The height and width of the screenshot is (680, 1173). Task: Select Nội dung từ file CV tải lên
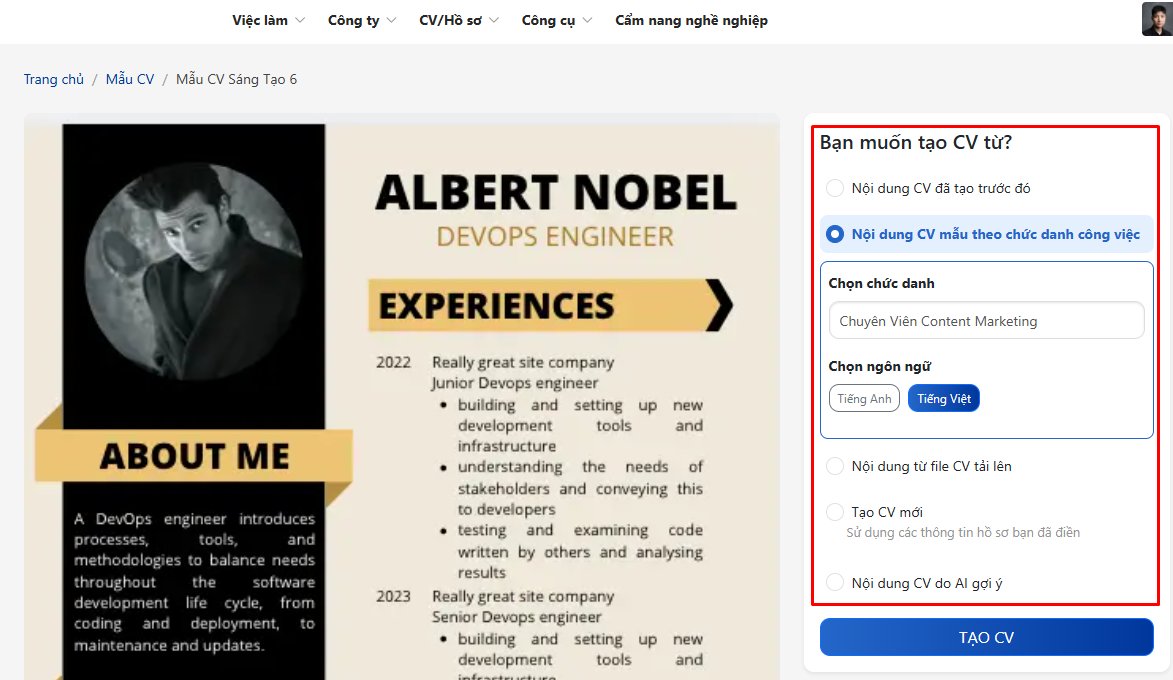coord(835,466)
